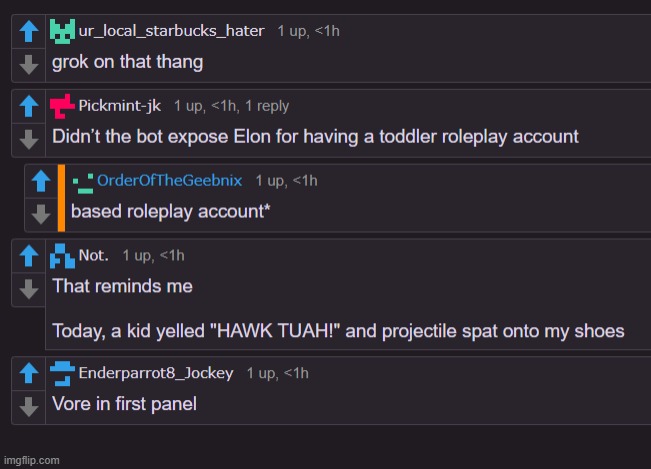Screen dimensions: 651x469
Task: Go to Enderparrot8_Jockey's profile
Action: pyautogui.click(x=155, y=373)
